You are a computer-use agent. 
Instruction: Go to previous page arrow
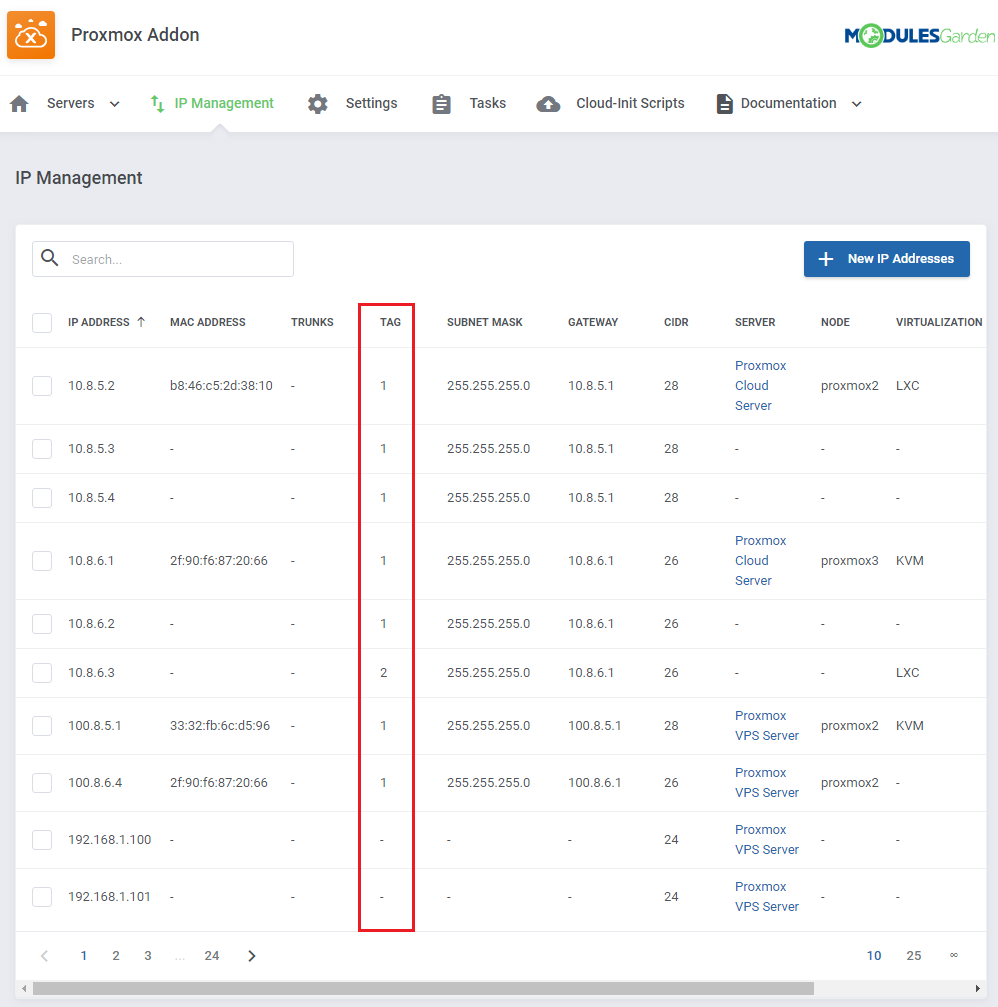[44, 956]
